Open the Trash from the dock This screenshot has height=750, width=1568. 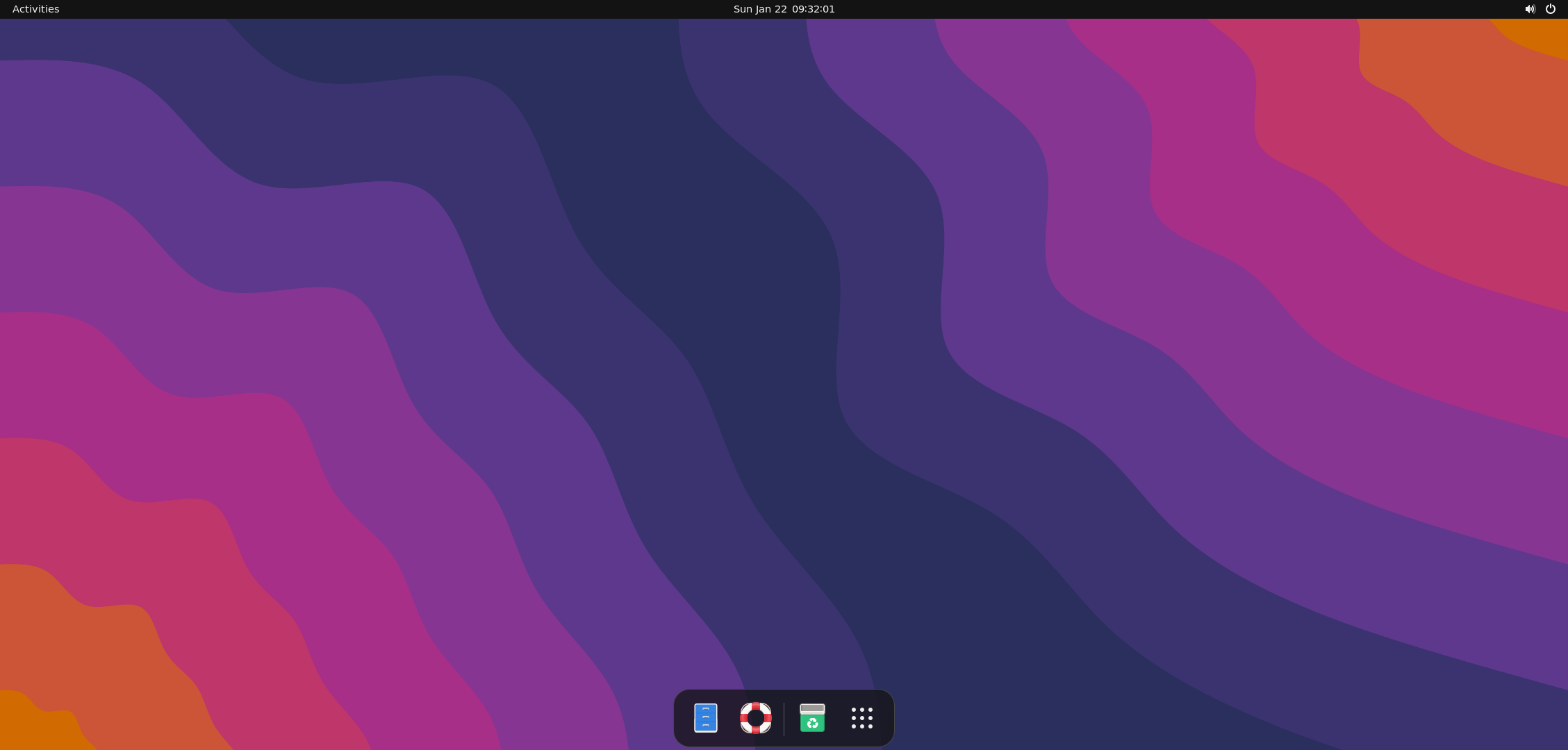[x=811, y=718]
